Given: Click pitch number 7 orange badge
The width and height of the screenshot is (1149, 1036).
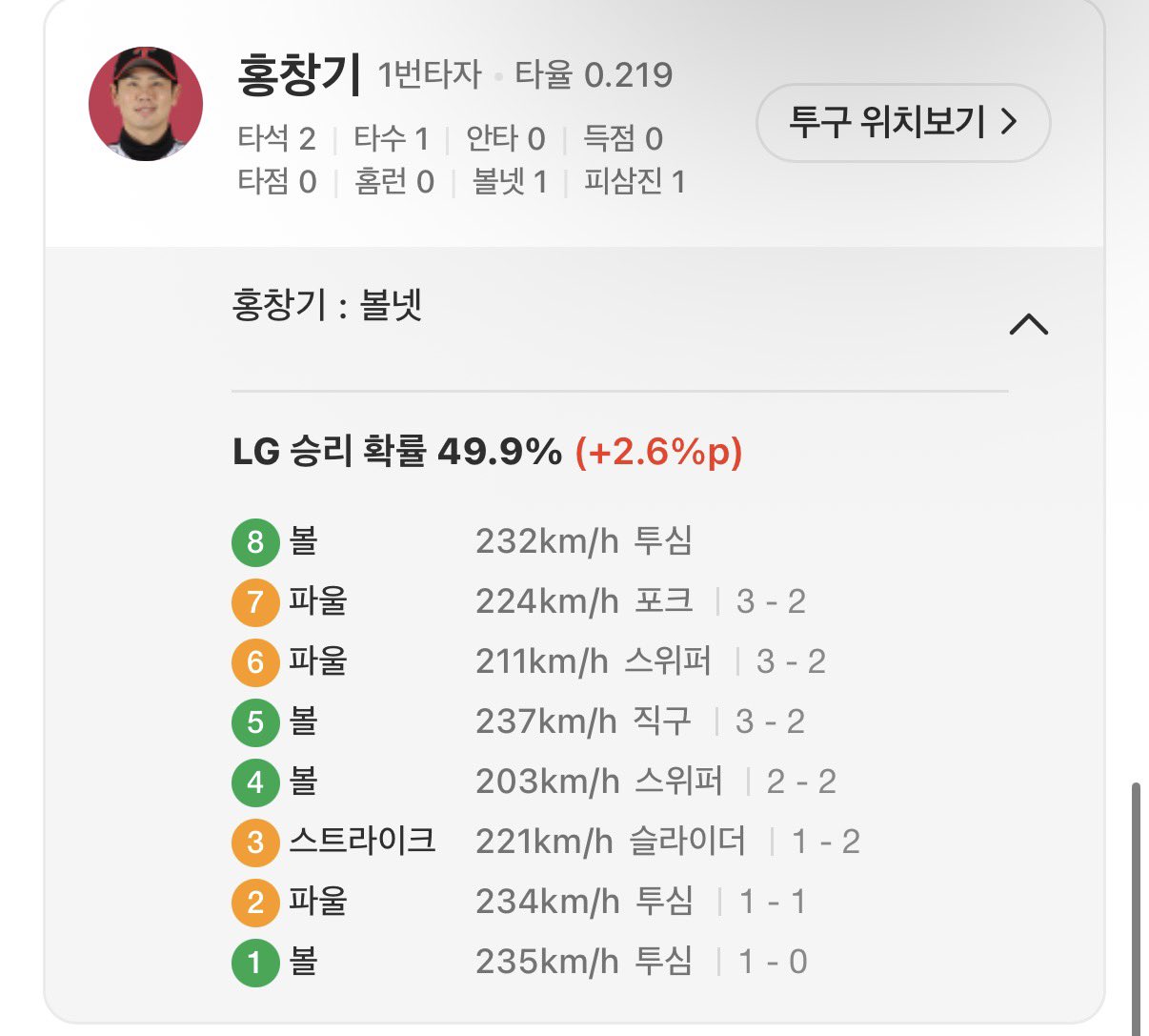Looking at the screenshot, I should pos(254,602).
